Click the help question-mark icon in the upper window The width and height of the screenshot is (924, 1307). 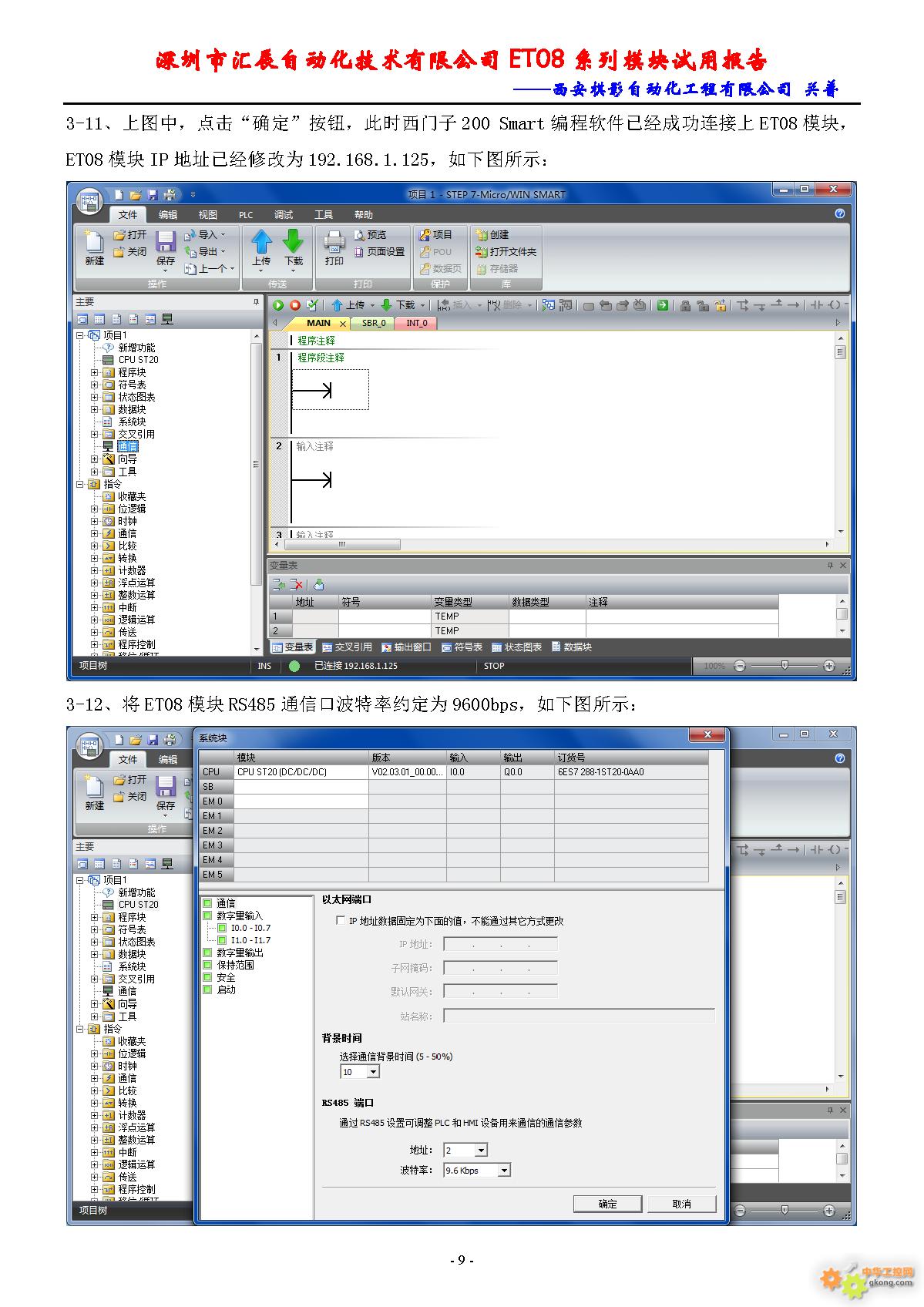[839, 213]
